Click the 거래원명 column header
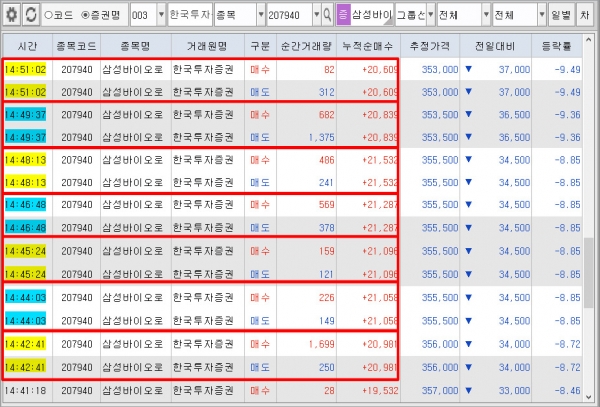 coord(208,46)
